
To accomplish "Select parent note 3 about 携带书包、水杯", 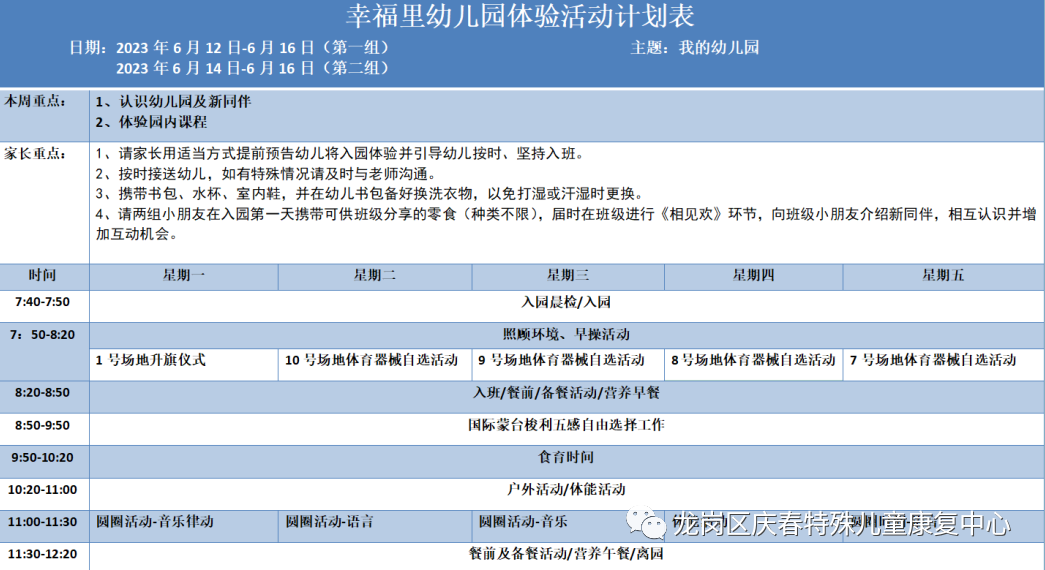I will (x=370, y=194).
